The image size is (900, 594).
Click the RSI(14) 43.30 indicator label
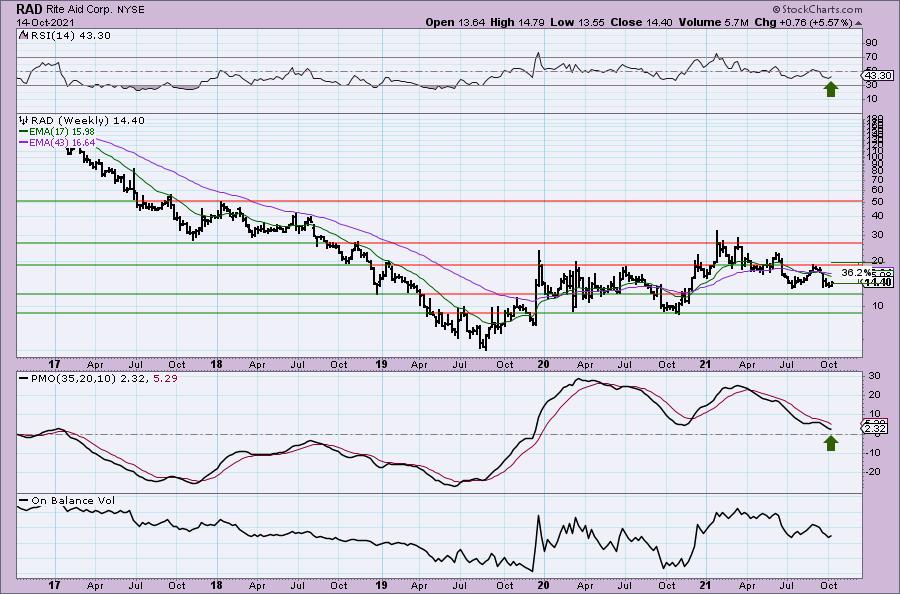[x=69, y=35]
